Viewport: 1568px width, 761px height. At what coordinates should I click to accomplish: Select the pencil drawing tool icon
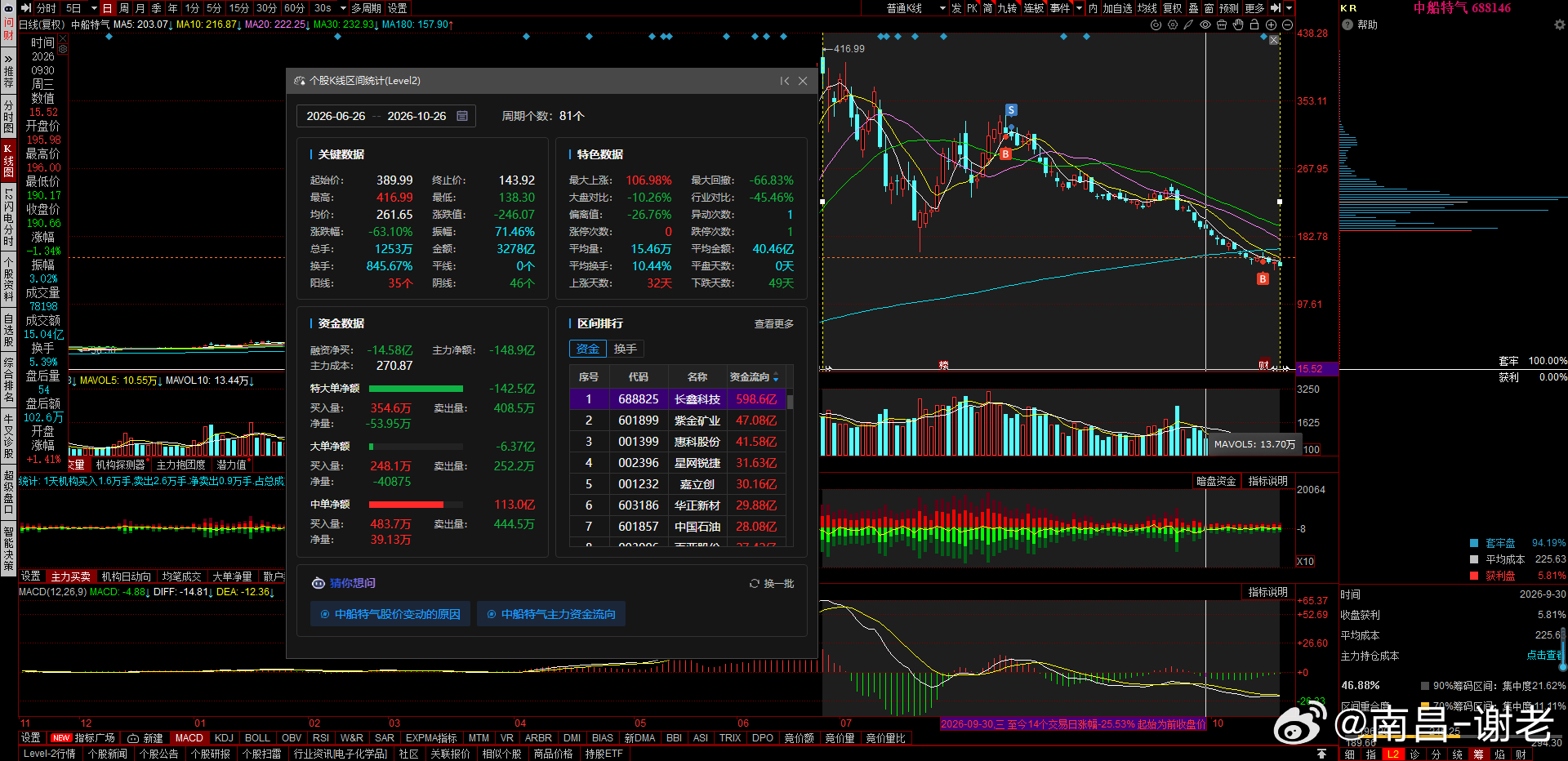[1188, 24]
